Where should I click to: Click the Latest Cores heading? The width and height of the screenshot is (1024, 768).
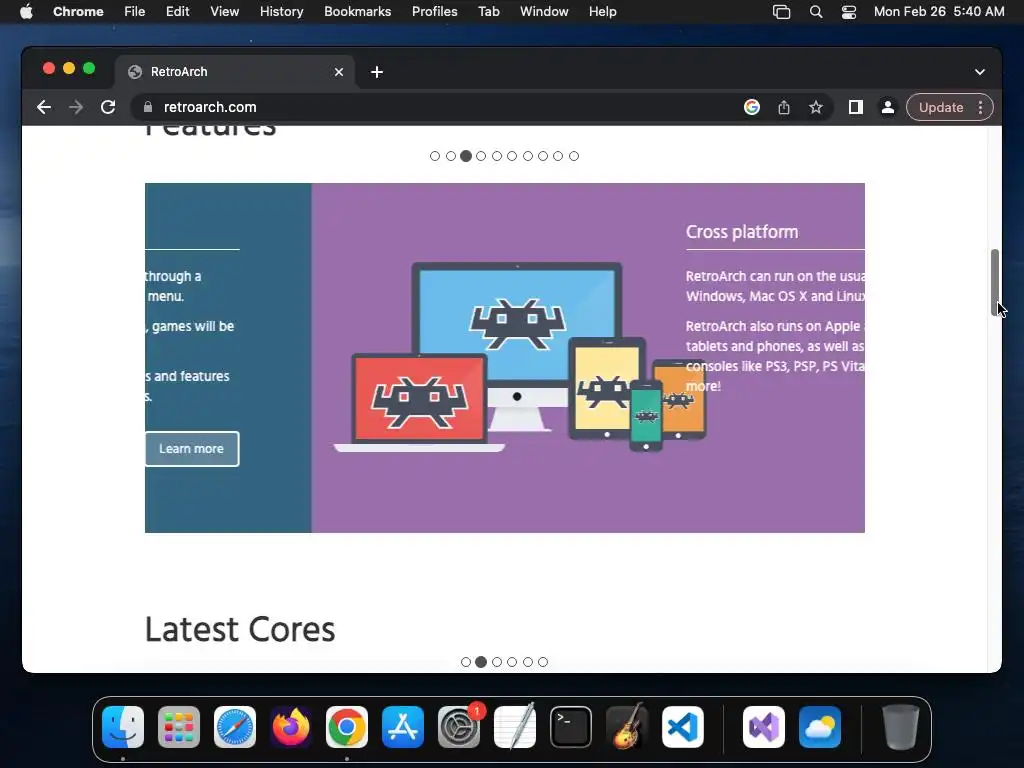point(240,630)
